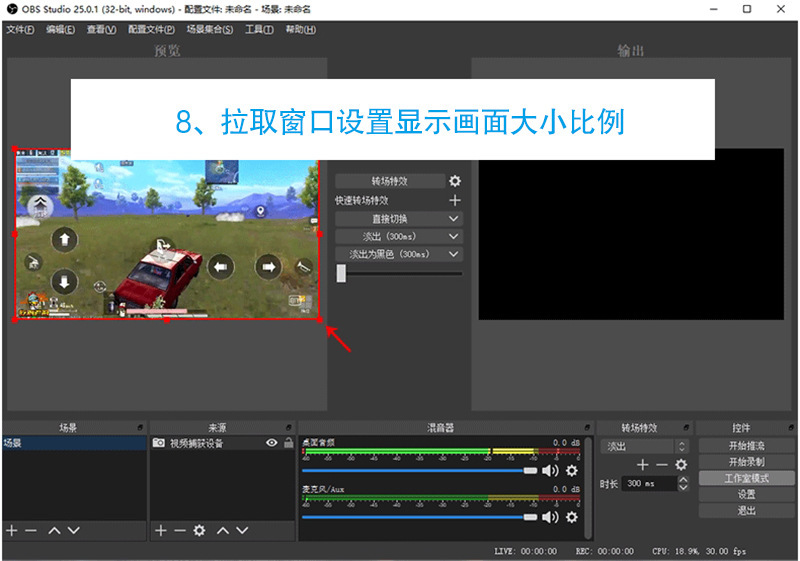Viewport: 800px width, 561px height.
Task: Click the REC: 00:00:00 status text
Action: pos(605,551)
